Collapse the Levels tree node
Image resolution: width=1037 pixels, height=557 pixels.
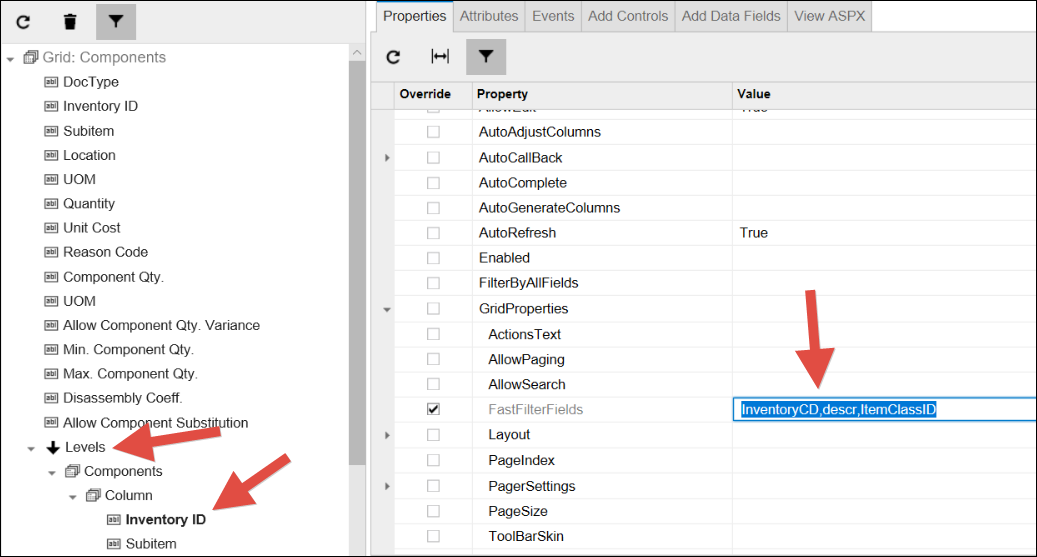pos(31,448)
